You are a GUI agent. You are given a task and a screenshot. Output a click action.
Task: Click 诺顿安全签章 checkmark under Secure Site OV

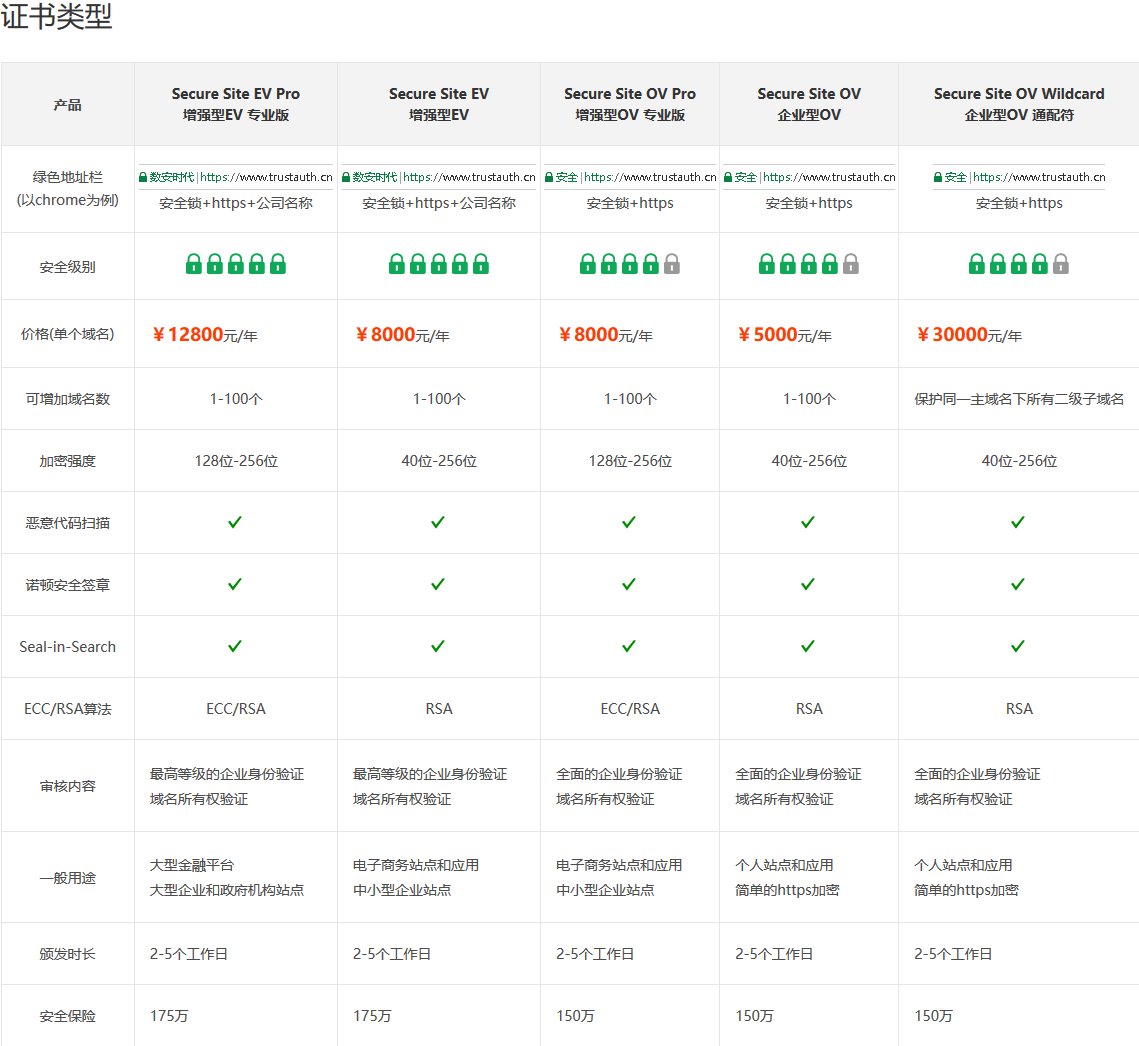pos(808,584)
